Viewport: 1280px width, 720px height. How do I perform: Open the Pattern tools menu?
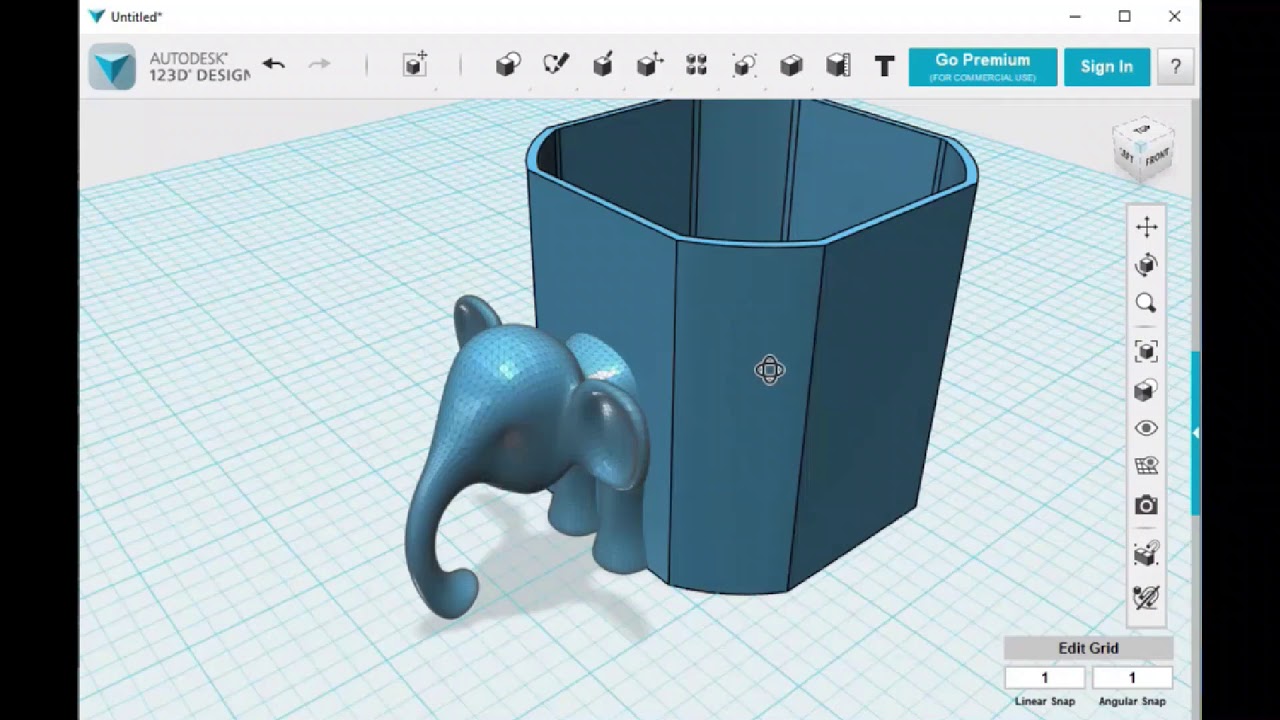[697, 65]
